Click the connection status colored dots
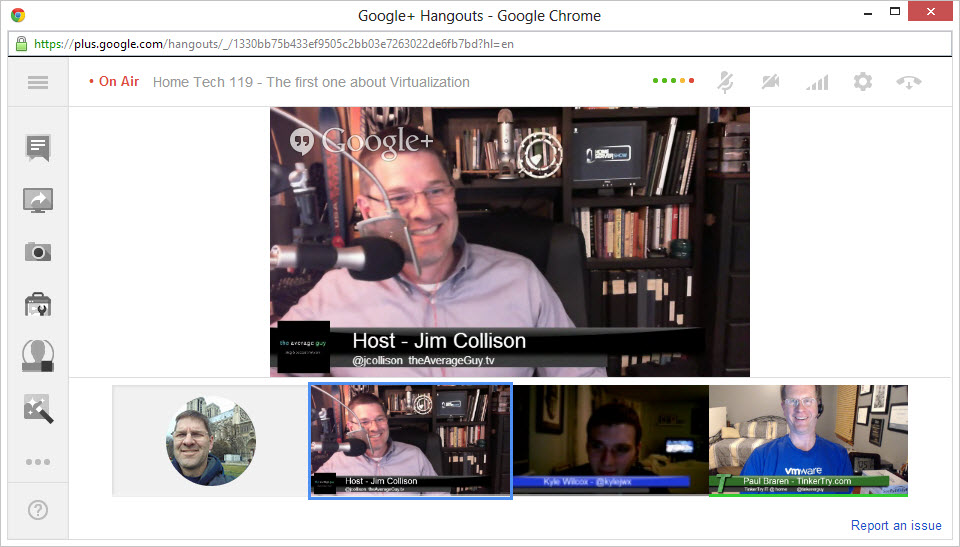 tap(673, 80)
